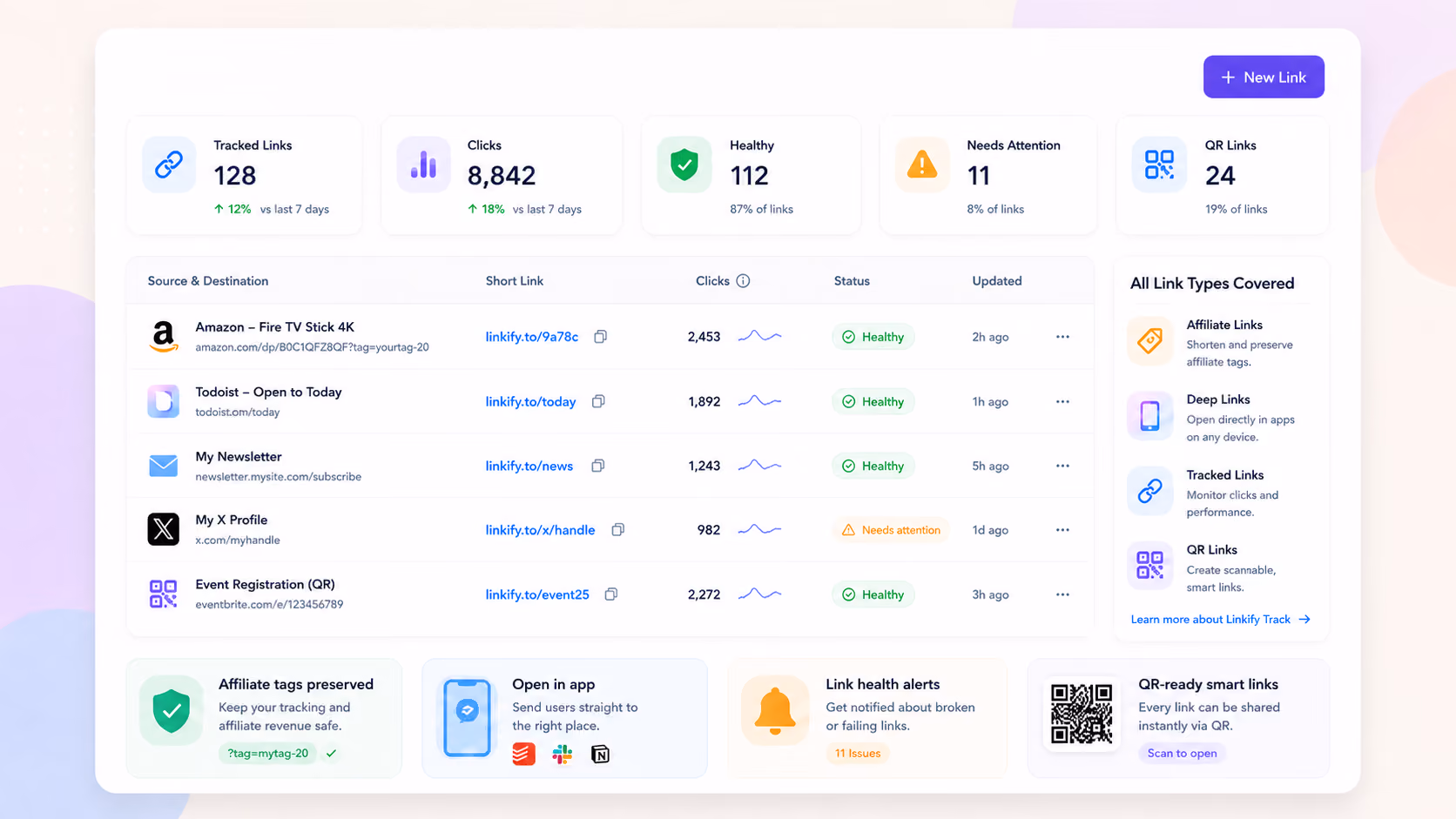The width and height of the screenshot is (1456, 819).
Task: Click the amazon.com/dp/B0C1QFZ8QF destination URL
Action: click(312, 347)
